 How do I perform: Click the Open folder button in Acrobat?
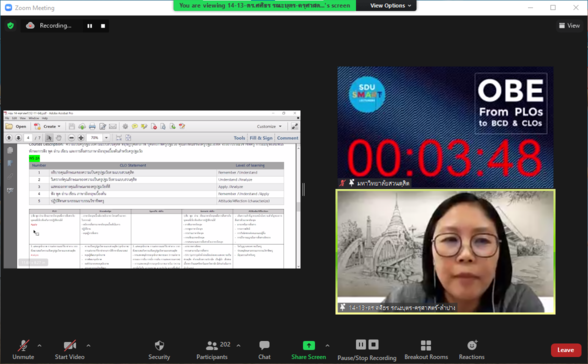tap(16, 126)
